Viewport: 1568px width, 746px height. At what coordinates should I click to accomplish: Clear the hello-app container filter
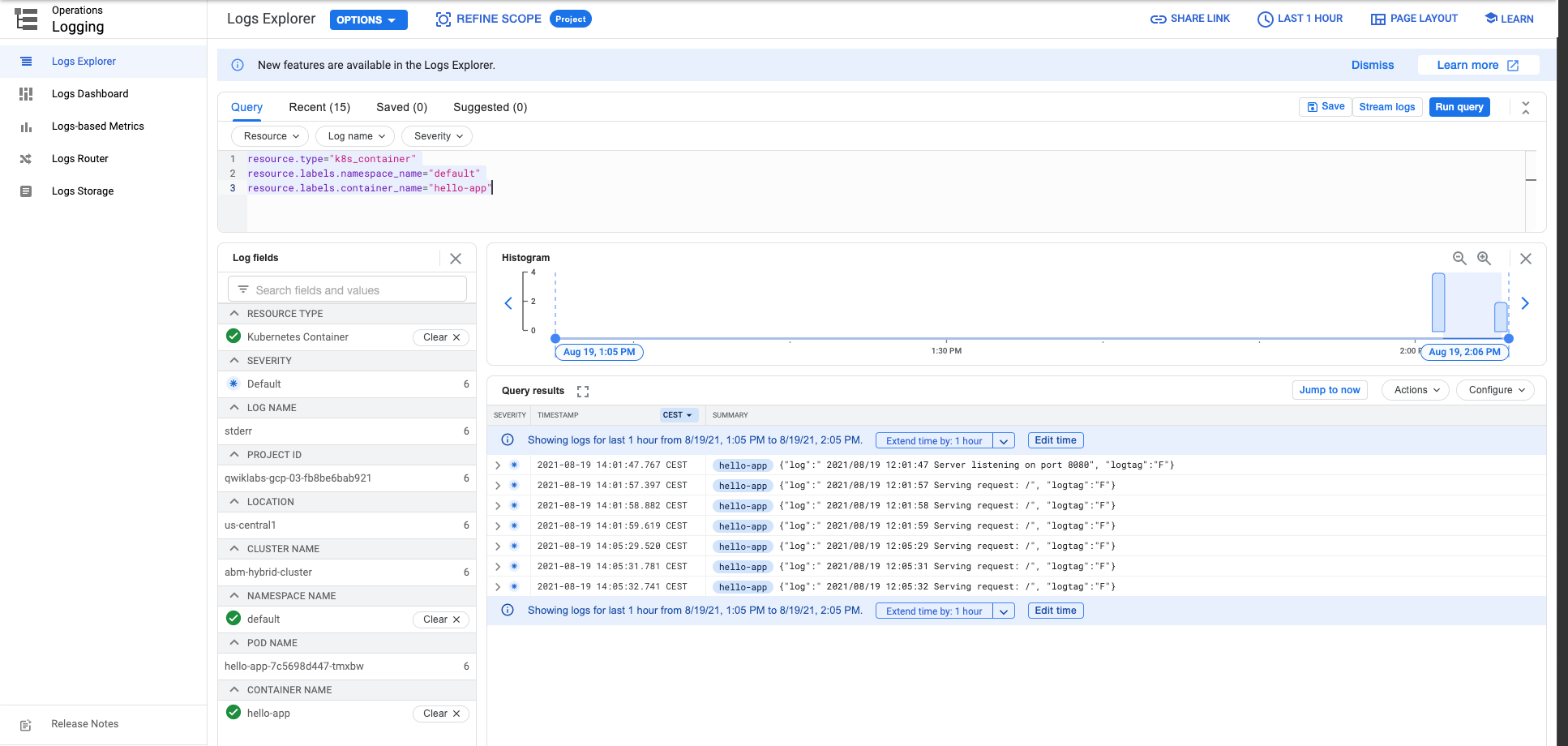[x=441, y=714]
